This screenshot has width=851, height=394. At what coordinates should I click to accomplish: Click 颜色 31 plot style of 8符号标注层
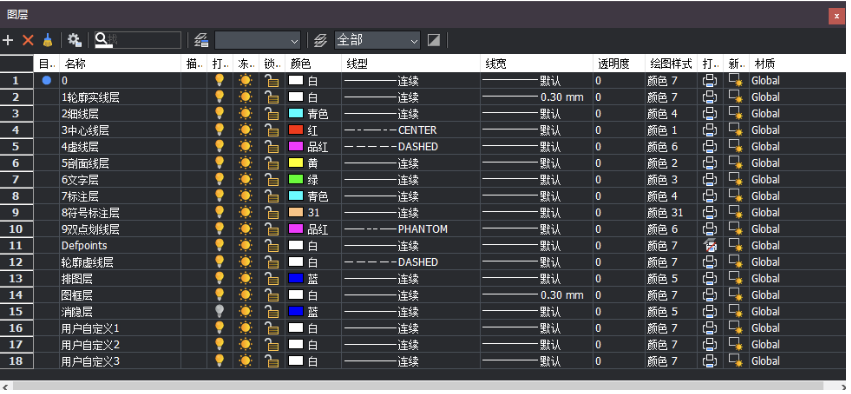tap(665, 213)
